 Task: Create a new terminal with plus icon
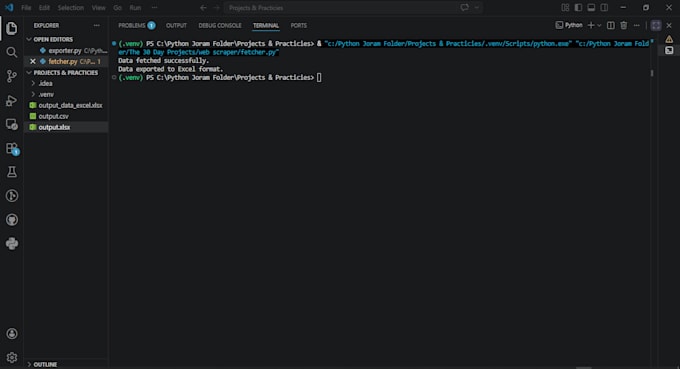(591, 26)
